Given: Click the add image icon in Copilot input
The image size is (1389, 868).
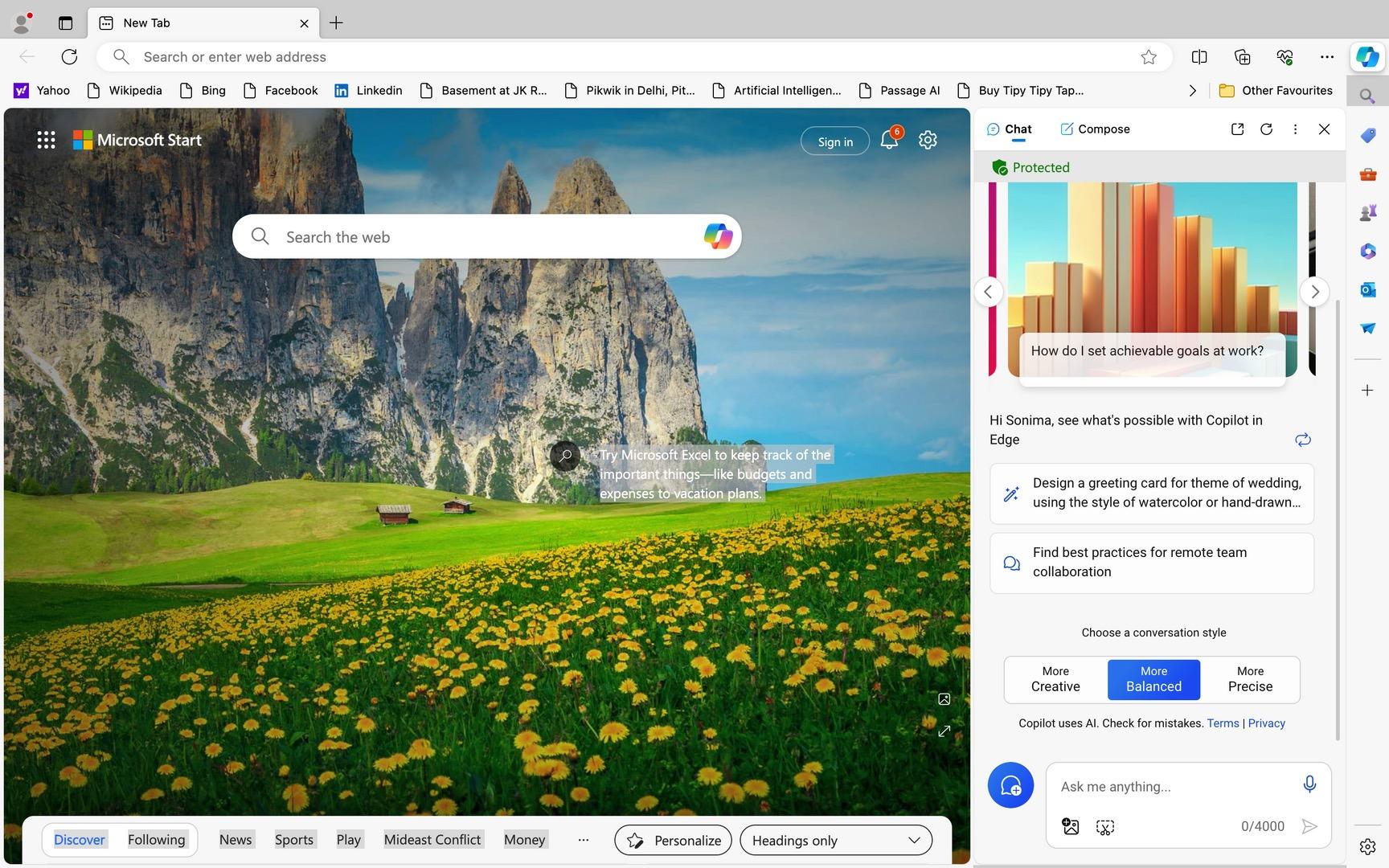Looking at the screenshot, I should point(1070,826).
